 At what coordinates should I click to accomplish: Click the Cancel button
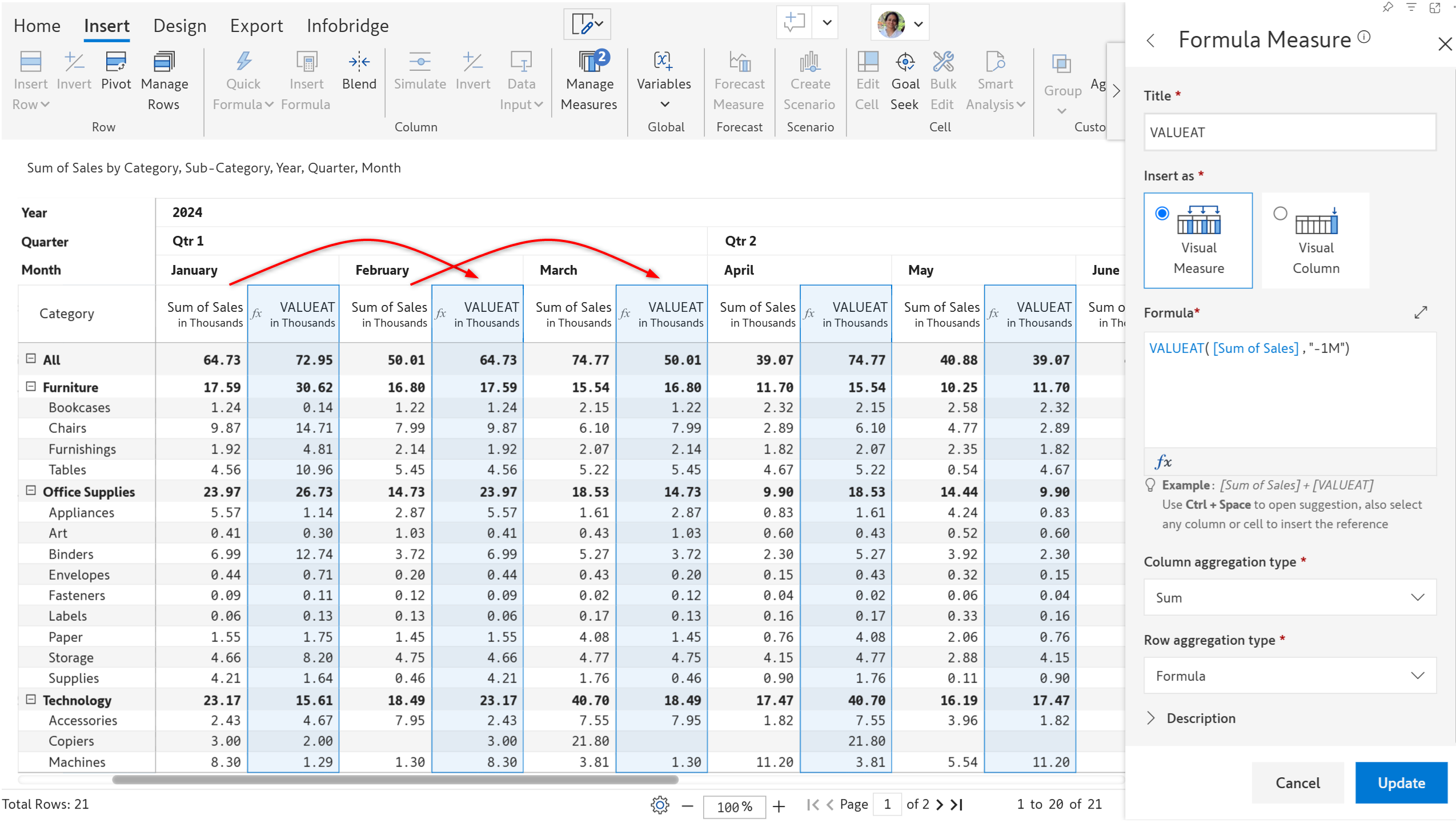[x=1297, y=782]
